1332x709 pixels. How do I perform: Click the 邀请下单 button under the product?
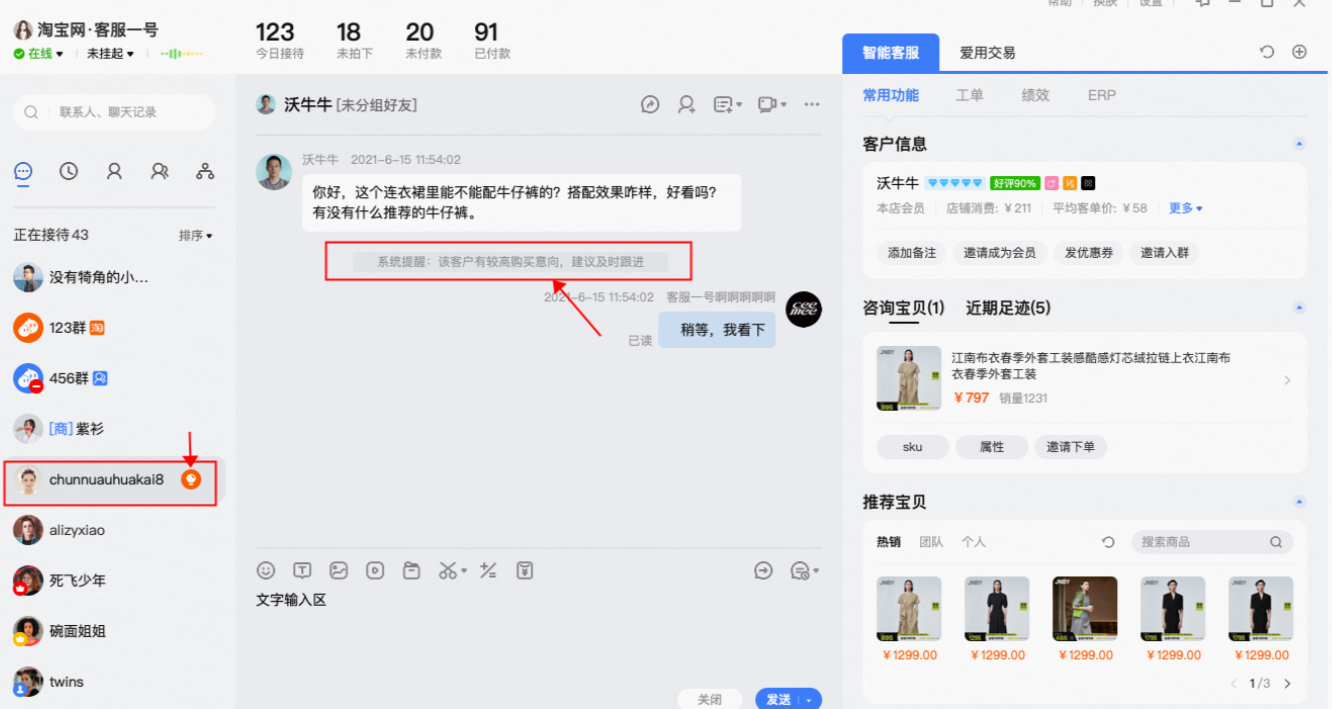(x=1070, y=447)
